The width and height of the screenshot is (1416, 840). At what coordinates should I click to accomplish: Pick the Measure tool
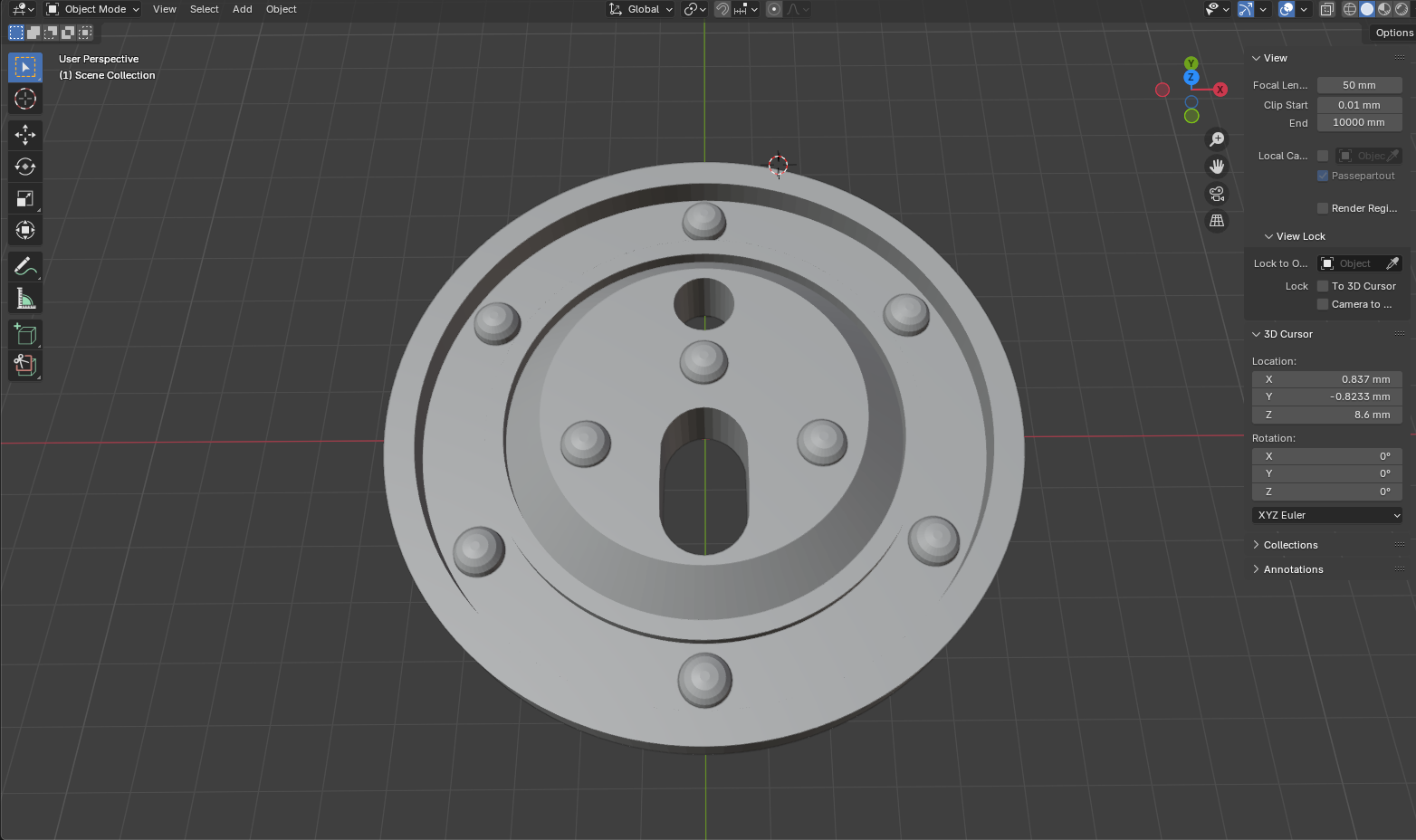coord(25,298)
